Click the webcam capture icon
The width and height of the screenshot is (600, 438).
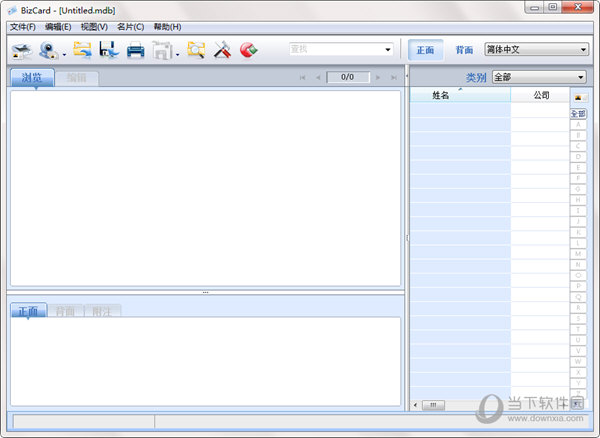click(x=49, y=50)
